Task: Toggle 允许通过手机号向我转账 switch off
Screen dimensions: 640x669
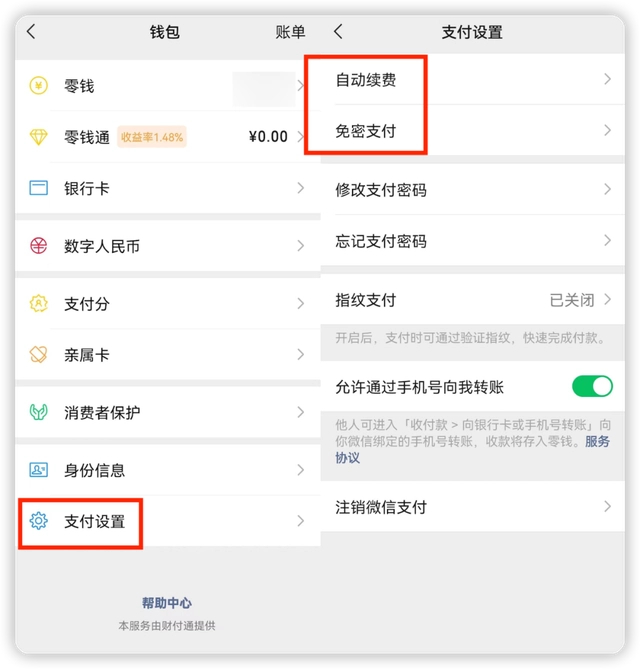Action: click(591, 386)
